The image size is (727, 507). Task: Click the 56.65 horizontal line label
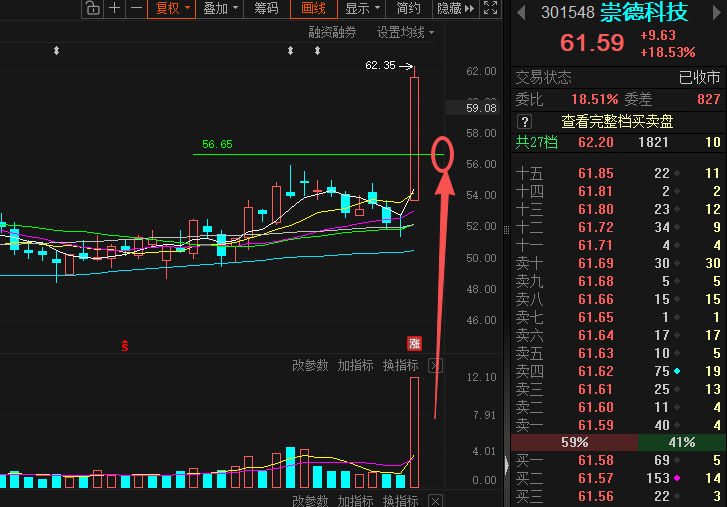coord(217,144)
